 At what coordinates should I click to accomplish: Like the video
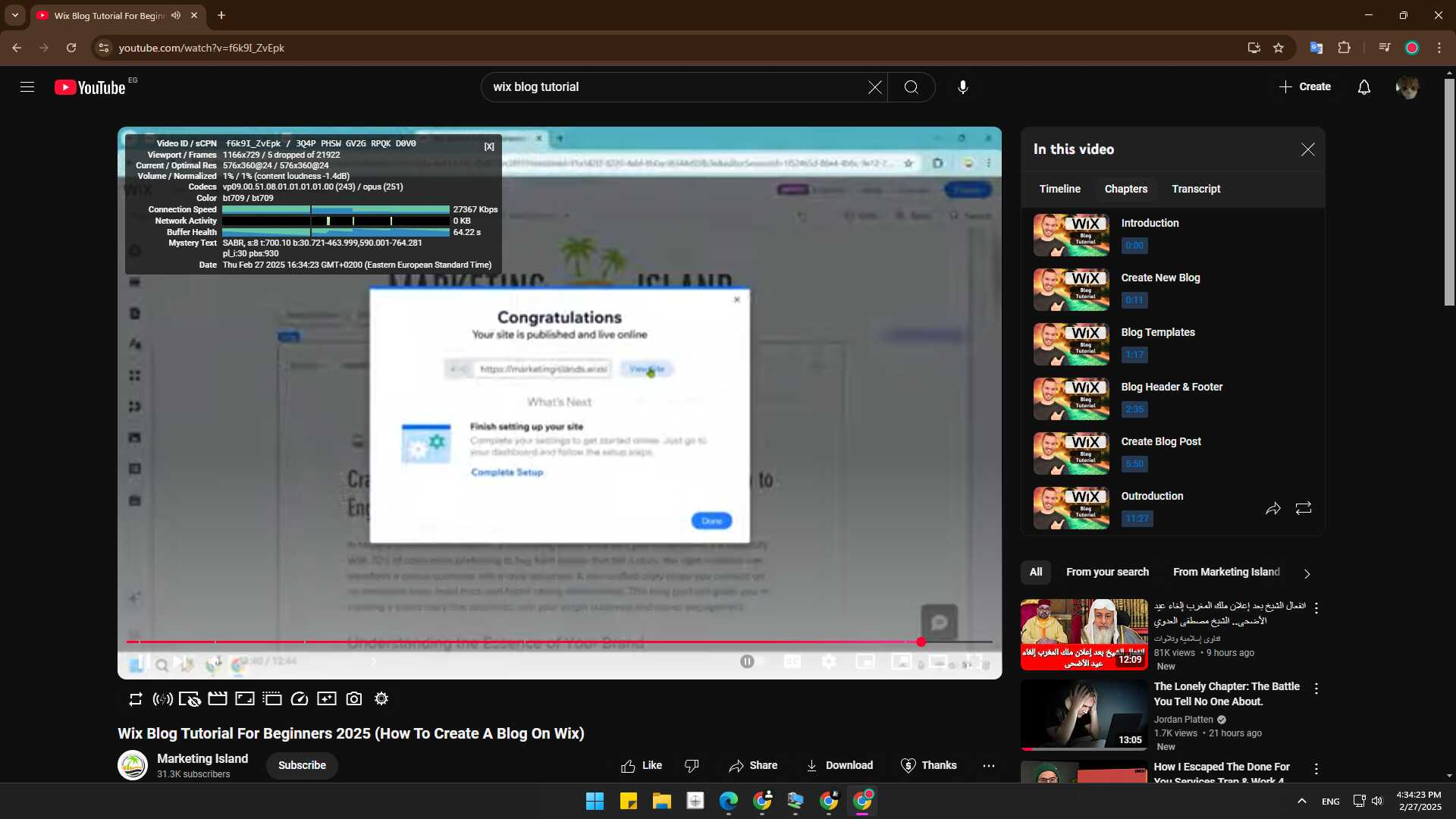click(641, 766)
